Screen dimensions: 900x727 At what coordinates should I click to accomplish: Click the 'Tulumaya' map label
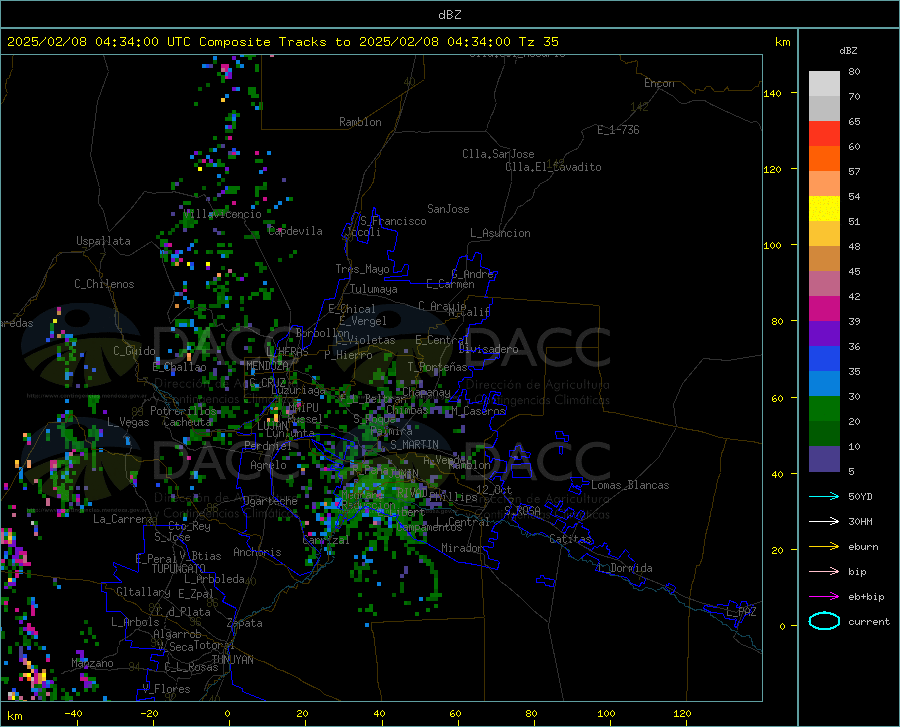pyautogui.click(x=374, y=289)
